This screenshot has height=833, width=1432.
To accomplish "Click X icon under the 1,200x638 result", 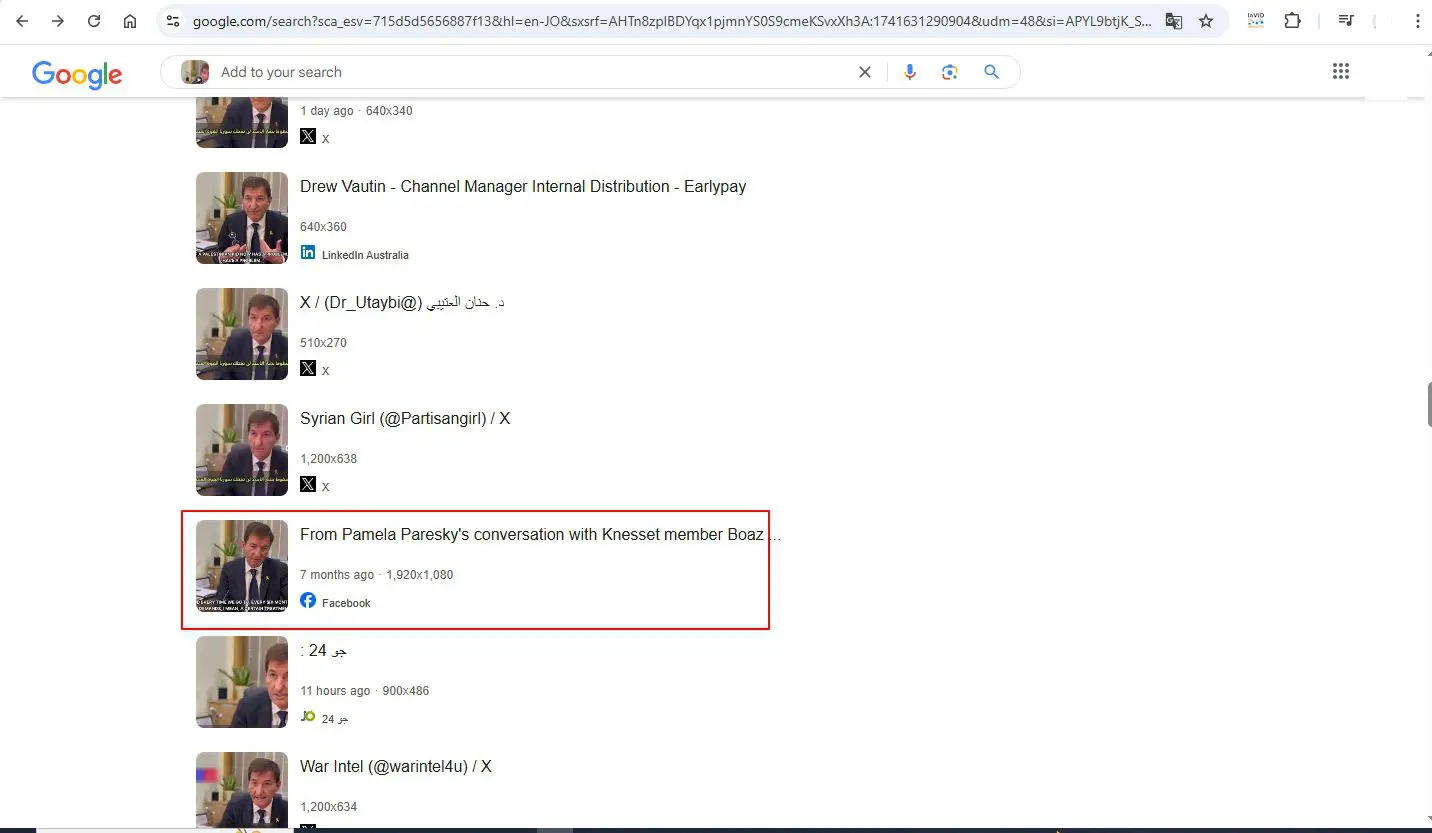I will click(308, 484).
